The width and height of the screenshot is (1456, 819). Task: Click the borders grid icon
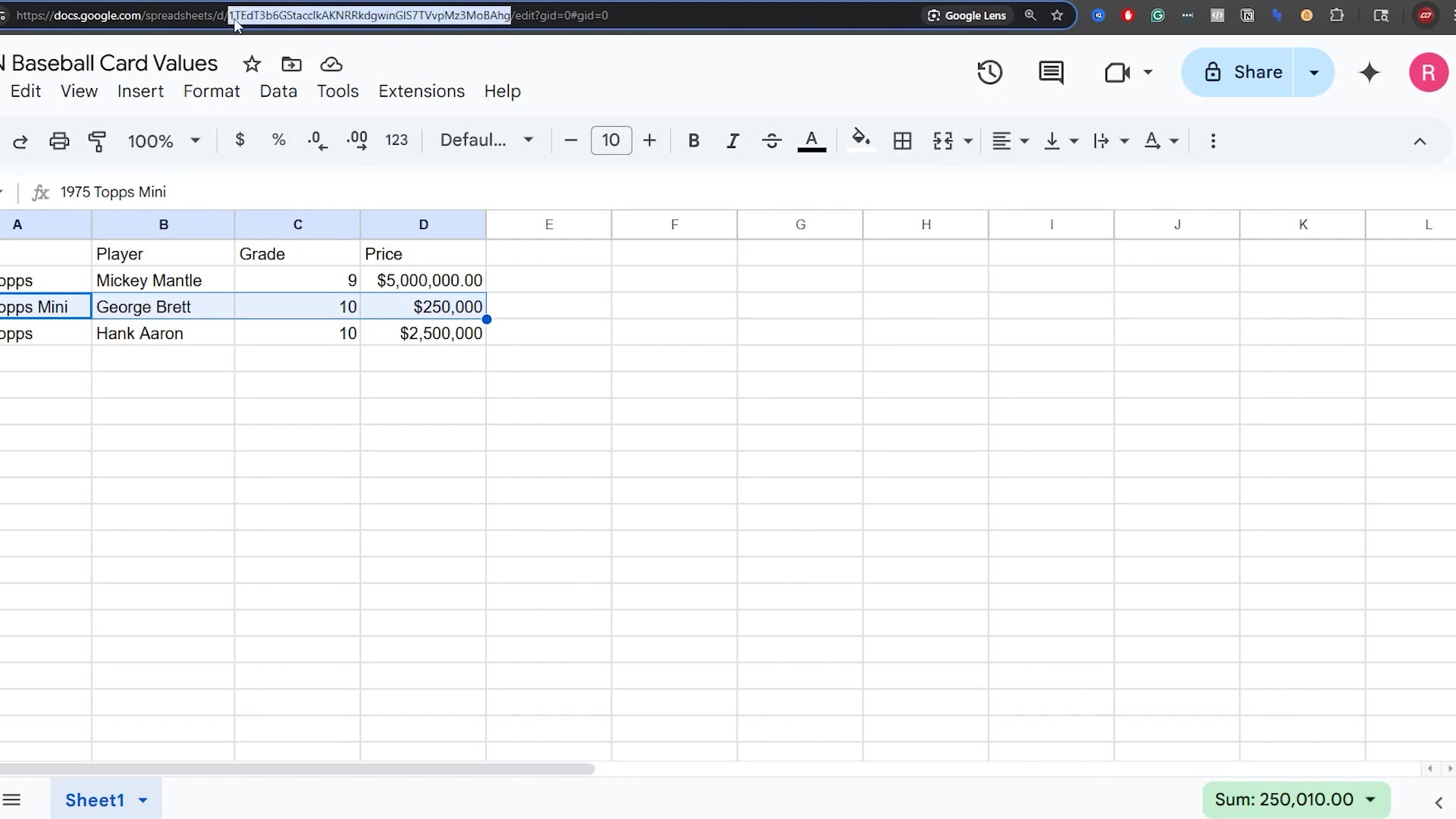coord(902,141)
